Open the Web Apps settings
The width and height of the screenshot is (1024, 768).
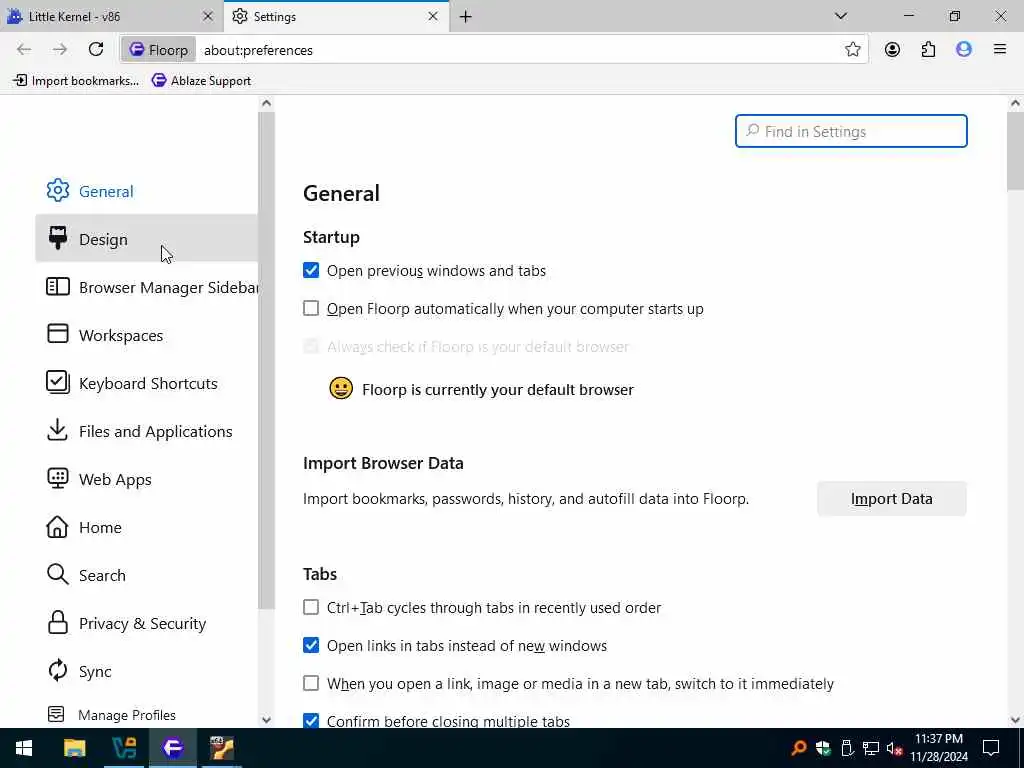coord(147,479)
